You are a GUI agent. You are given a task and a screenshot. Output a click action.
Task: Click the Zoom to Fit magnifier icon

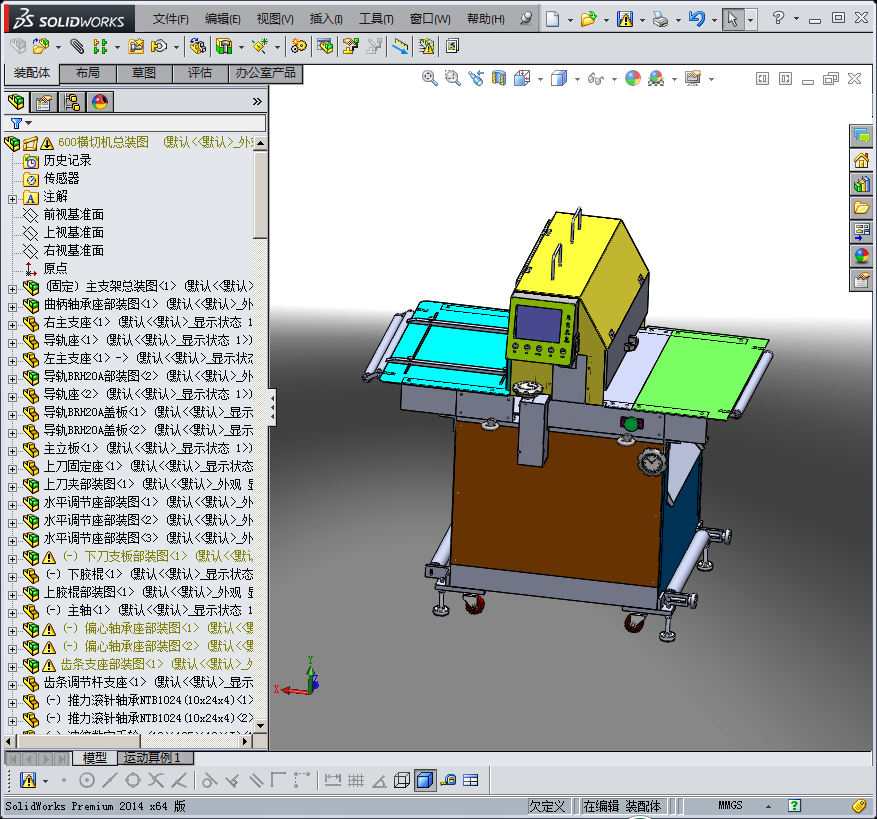coord(430,78)
